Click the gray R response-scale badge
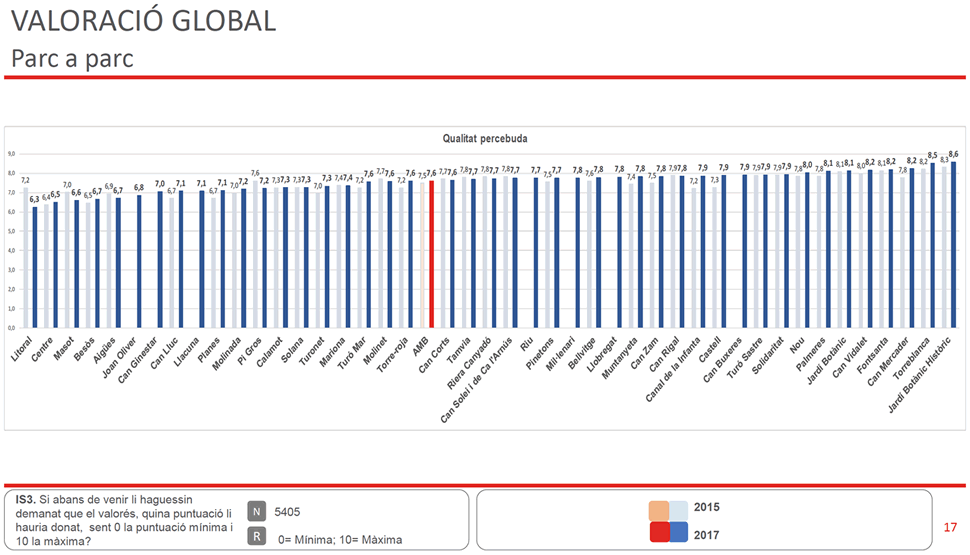The image size is (970, 555). click(257, 537)
